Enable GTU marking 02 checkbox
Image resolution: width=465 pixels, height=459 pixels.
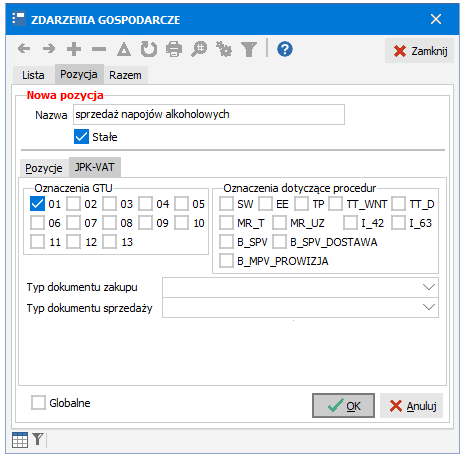73,204
